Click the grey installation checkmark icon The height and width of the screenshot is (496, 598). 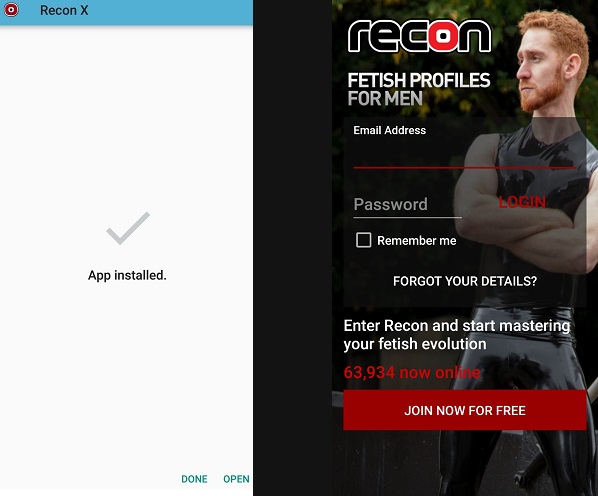128,228
